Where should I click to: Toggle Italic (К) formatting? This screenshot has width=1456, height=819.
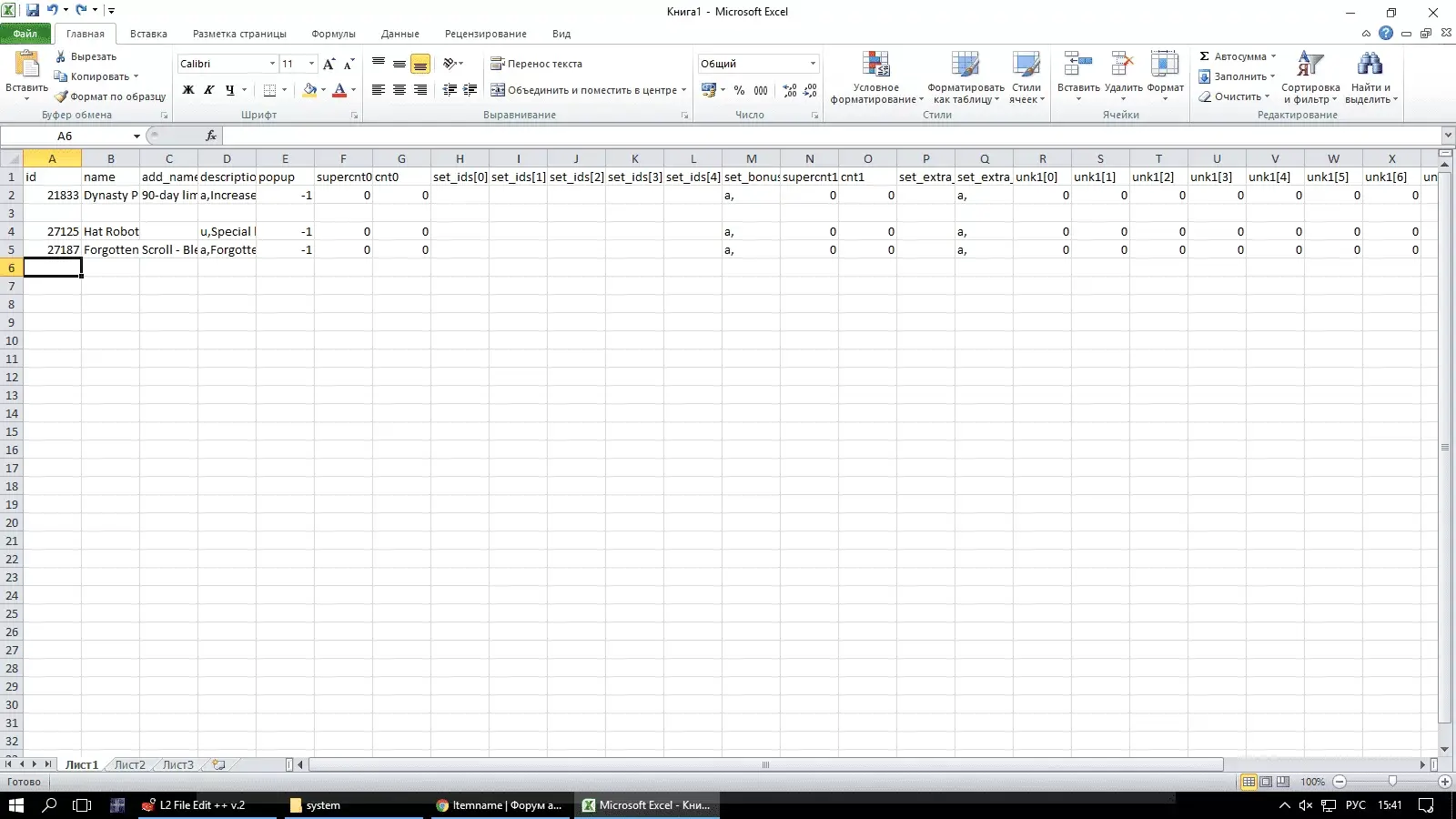tap(209, 90)
